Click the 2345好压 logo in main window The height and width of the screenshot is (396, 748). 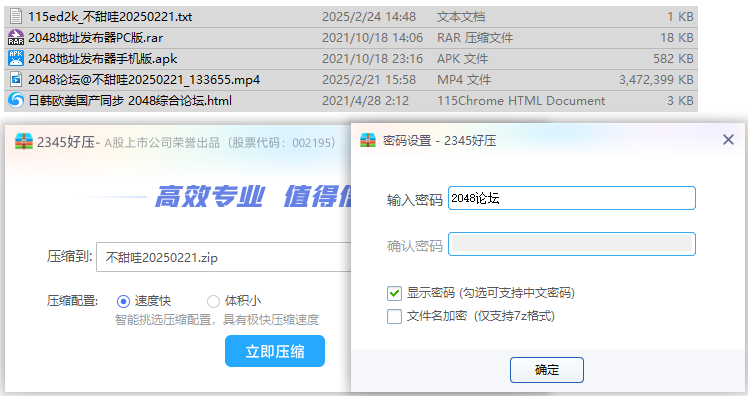(24, 142)
